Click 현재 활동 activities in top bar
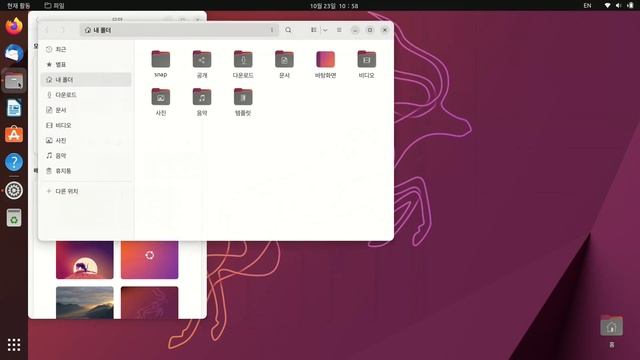The image size is (640, 360). [18, 5]
